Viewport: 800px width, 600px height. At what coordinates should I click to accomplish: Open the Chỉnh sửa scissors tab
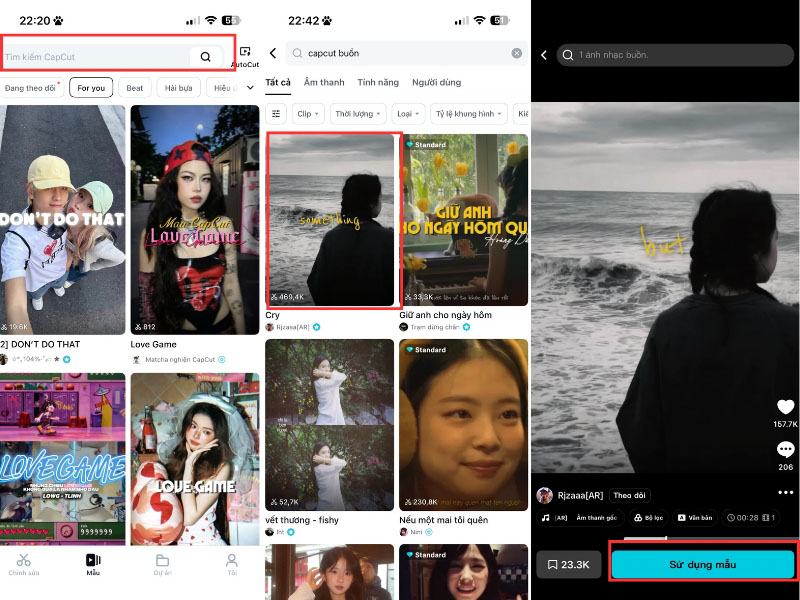pyautogui.click(x=24, y=565)
